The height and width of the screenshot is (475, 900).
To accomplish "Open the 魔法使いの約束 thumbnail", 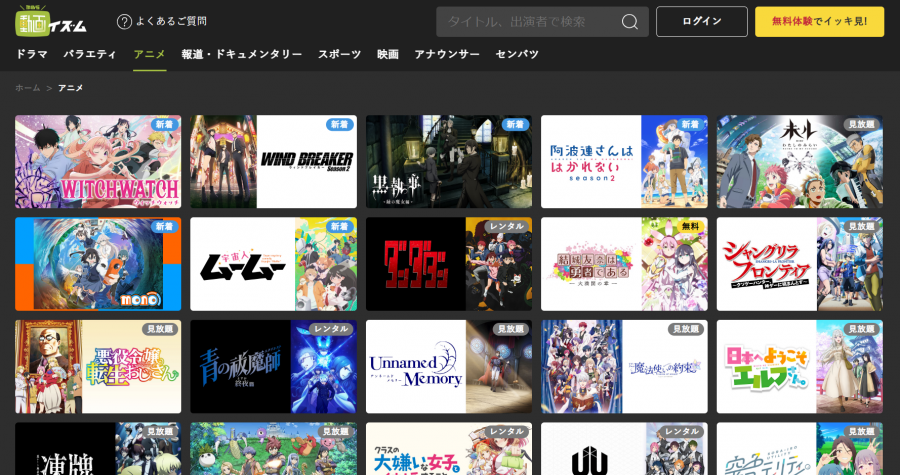I will click(x=624, y=367).
